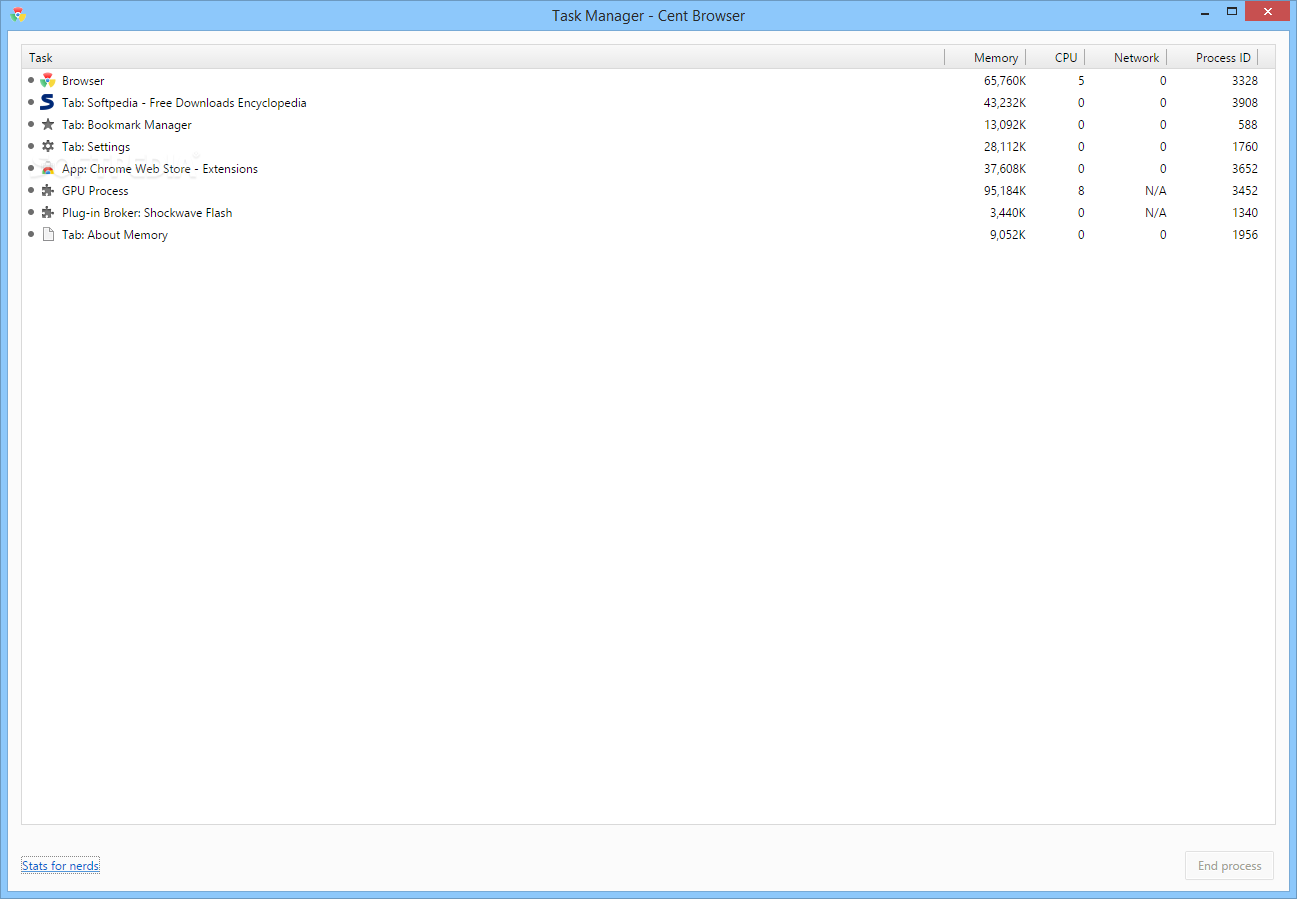Screen dimensions: 1297x899
Task: Click the 43,232K memory value
Action: point(1005,103)
